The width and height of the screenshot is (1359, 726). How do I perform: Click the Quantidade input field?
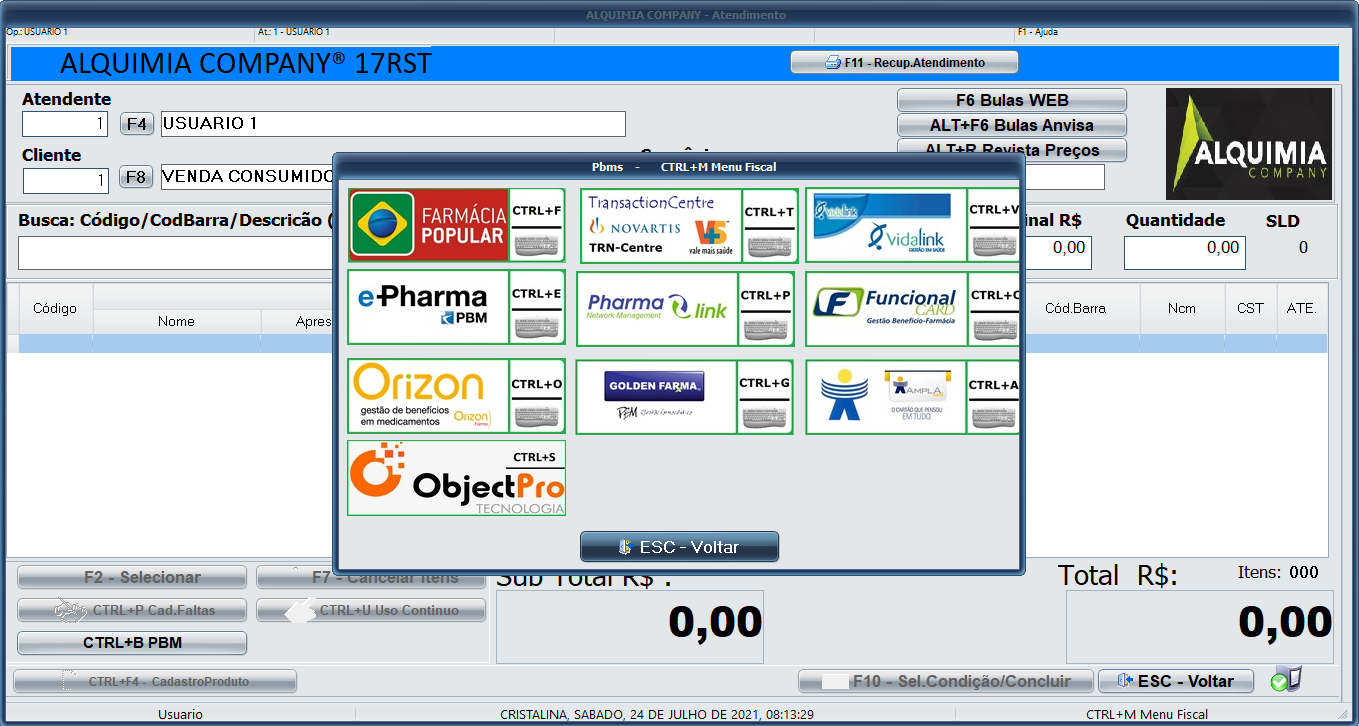click(1185, 253)
